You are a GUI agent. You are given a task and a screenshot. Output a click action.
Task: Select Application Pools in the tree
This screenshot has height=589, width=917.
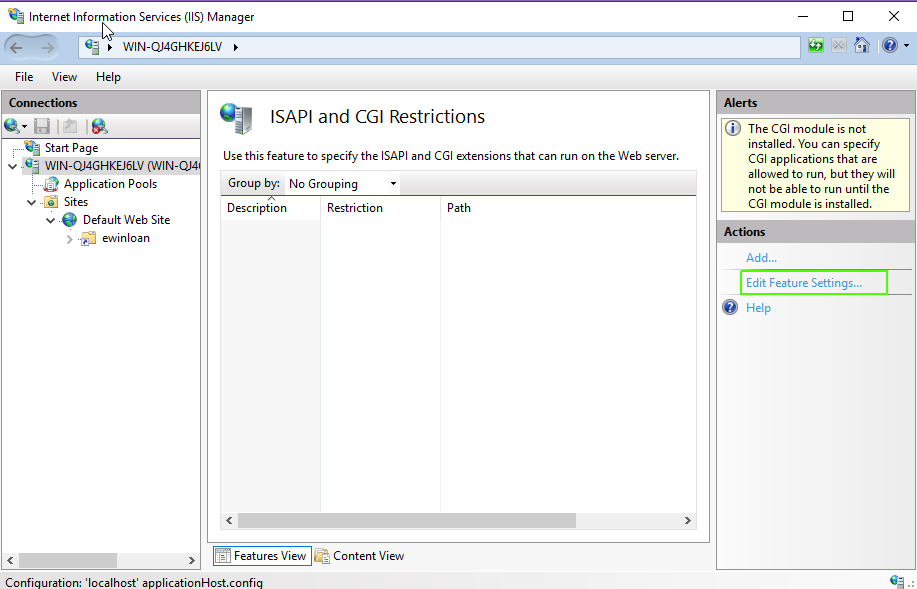point(111,184)
